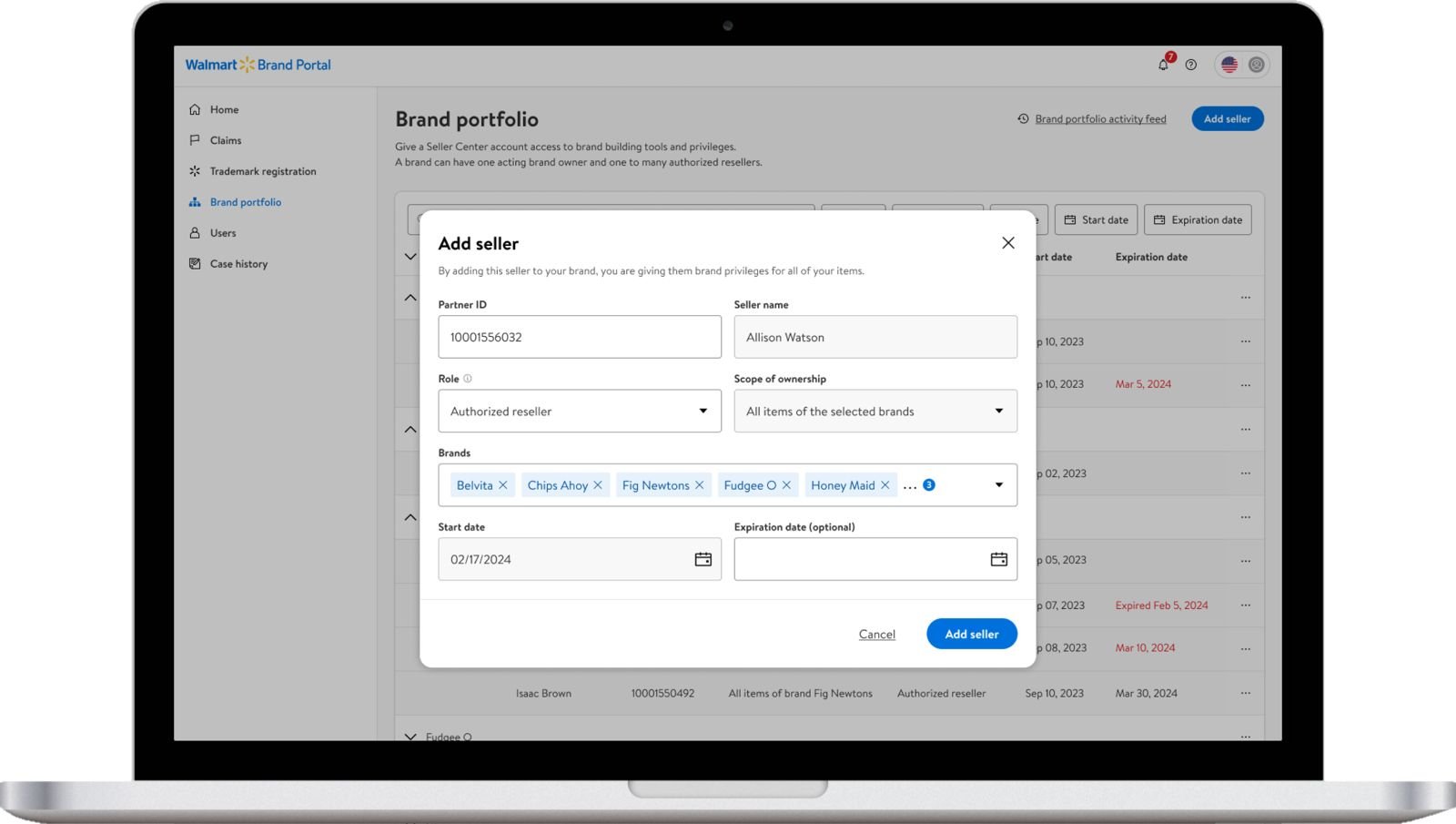The width and height of the screenshot is (1456, 824).
Task: Open row menu for Mar 10, 2024 row
Action: click(1246, 649)
